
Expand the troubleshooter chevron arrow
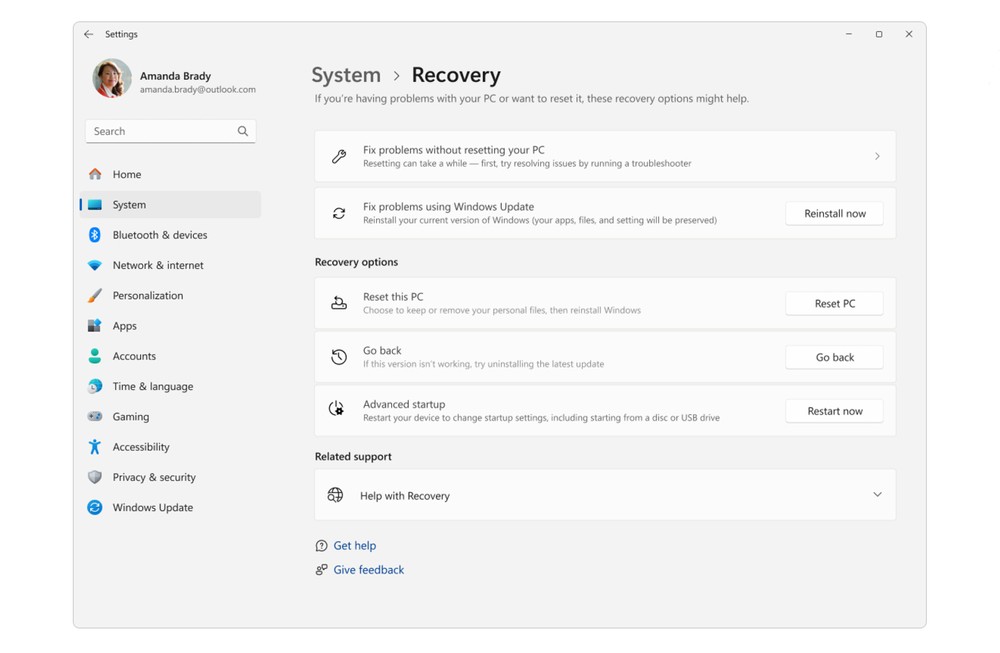point(878,156)
